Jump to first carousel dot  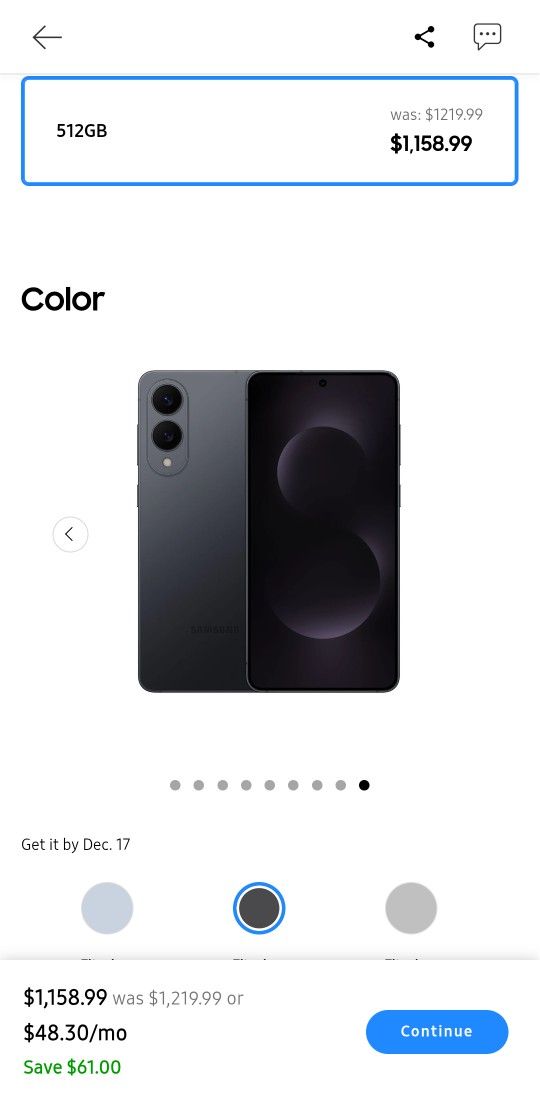(175, 785)
